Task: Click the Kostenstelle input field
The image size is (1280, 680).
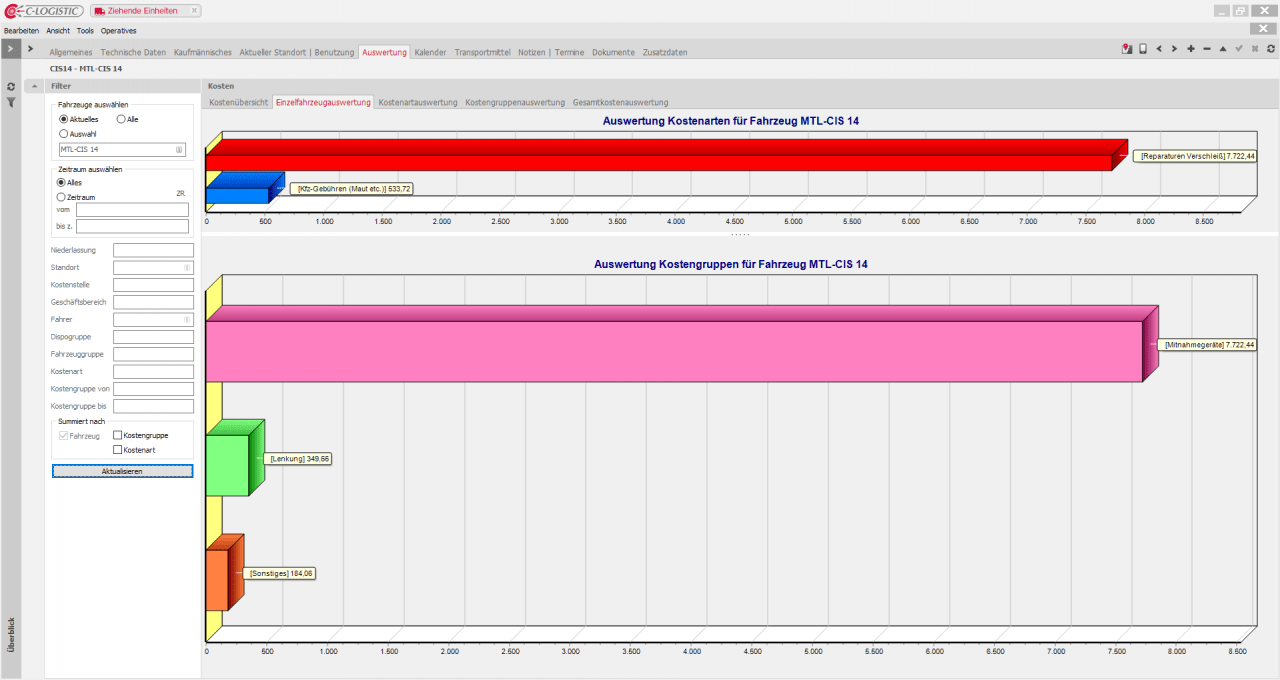Action: 153,285
